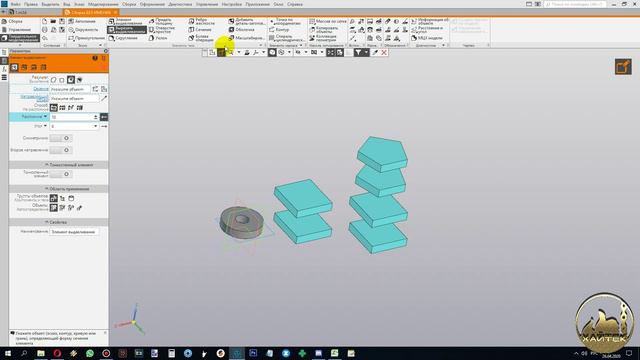Open the Расстояние label dropdown arrow
The height and width of the screenshot is (360, 640).
coord(45,117)
